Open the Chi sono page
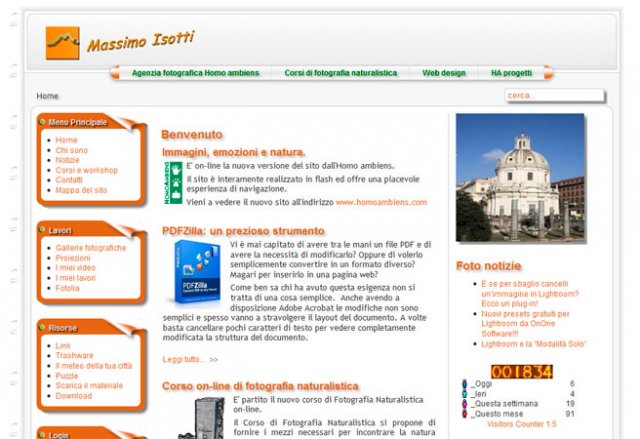Viewport: 640px width, 439px height. [71, 150]
